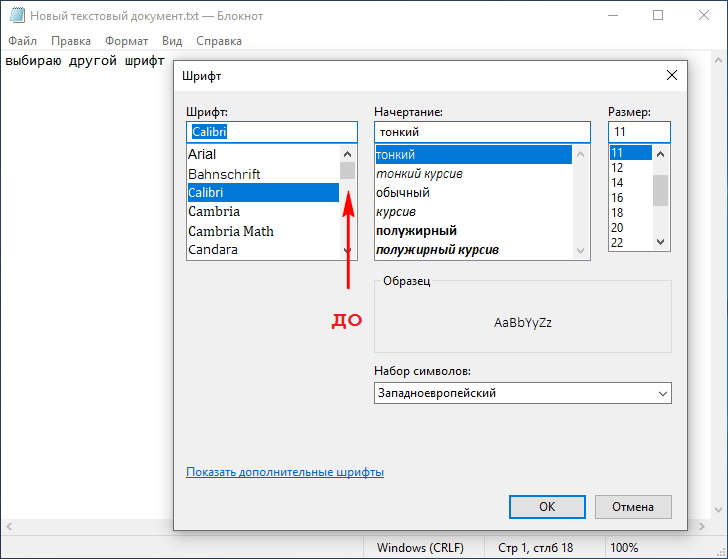Open the Справка menu

[219, 41]
